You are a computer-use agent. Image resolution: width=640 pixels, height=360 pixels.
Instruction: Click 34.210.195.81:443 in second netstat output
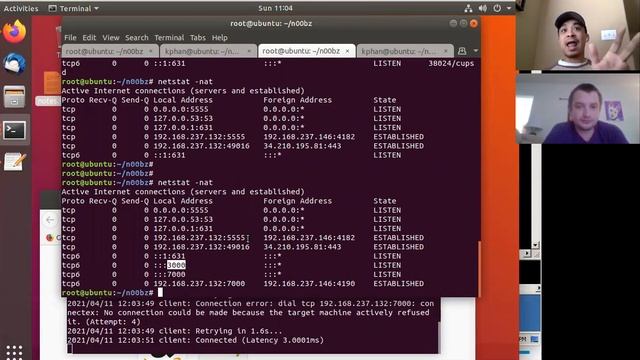(x=302, y=247)
